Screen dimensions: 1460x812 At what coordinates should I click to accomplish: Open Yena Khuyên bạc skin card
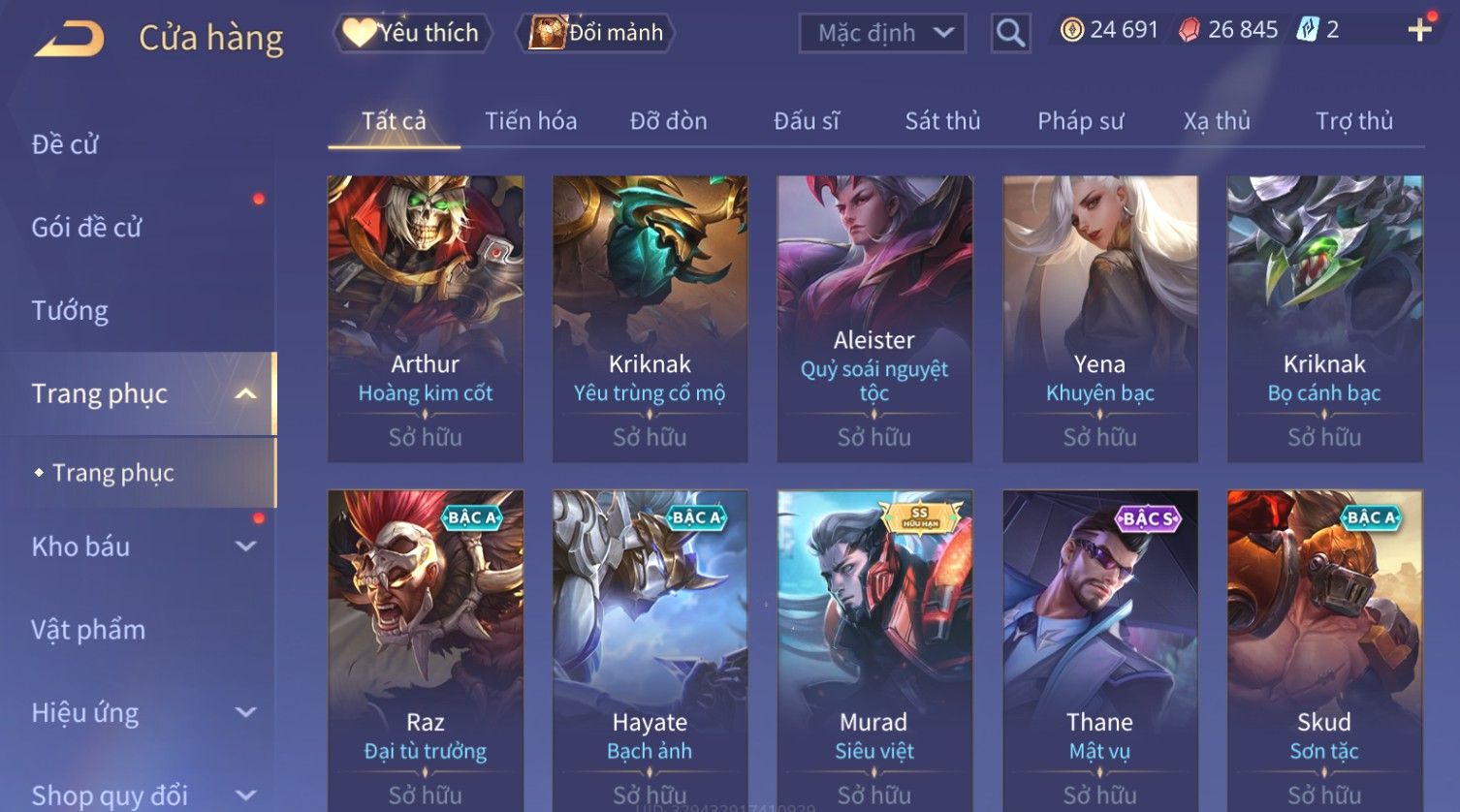1099,319
